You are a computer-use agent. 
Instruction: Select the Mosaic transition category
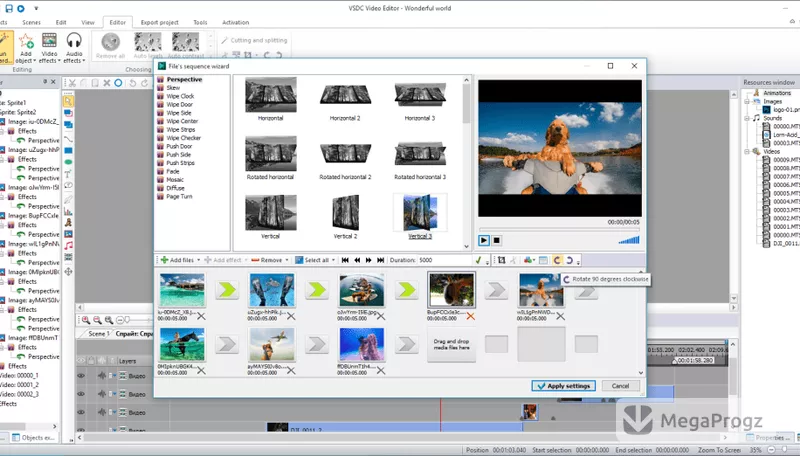[175, 180]
